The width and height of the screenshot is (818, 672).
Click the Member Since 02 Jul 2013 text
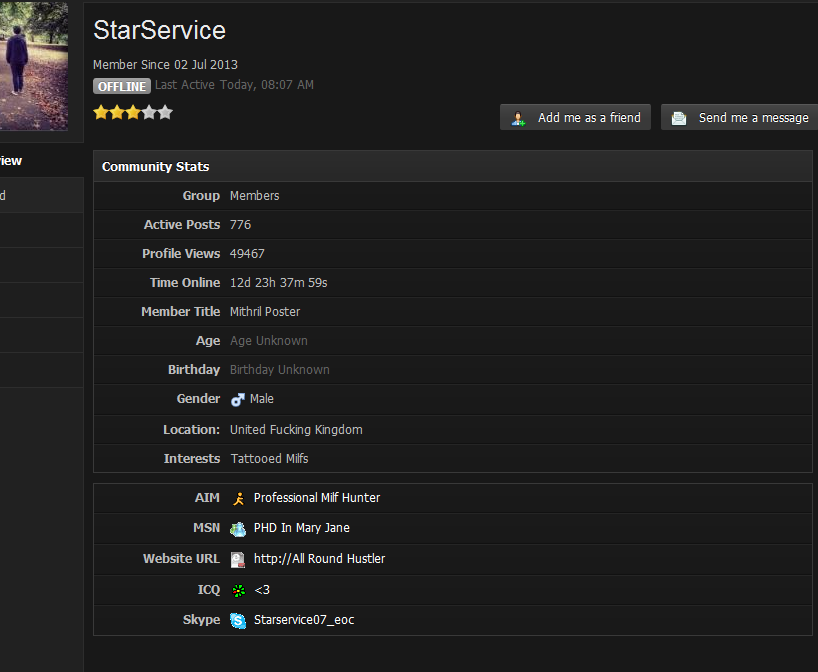coord(165,65)
